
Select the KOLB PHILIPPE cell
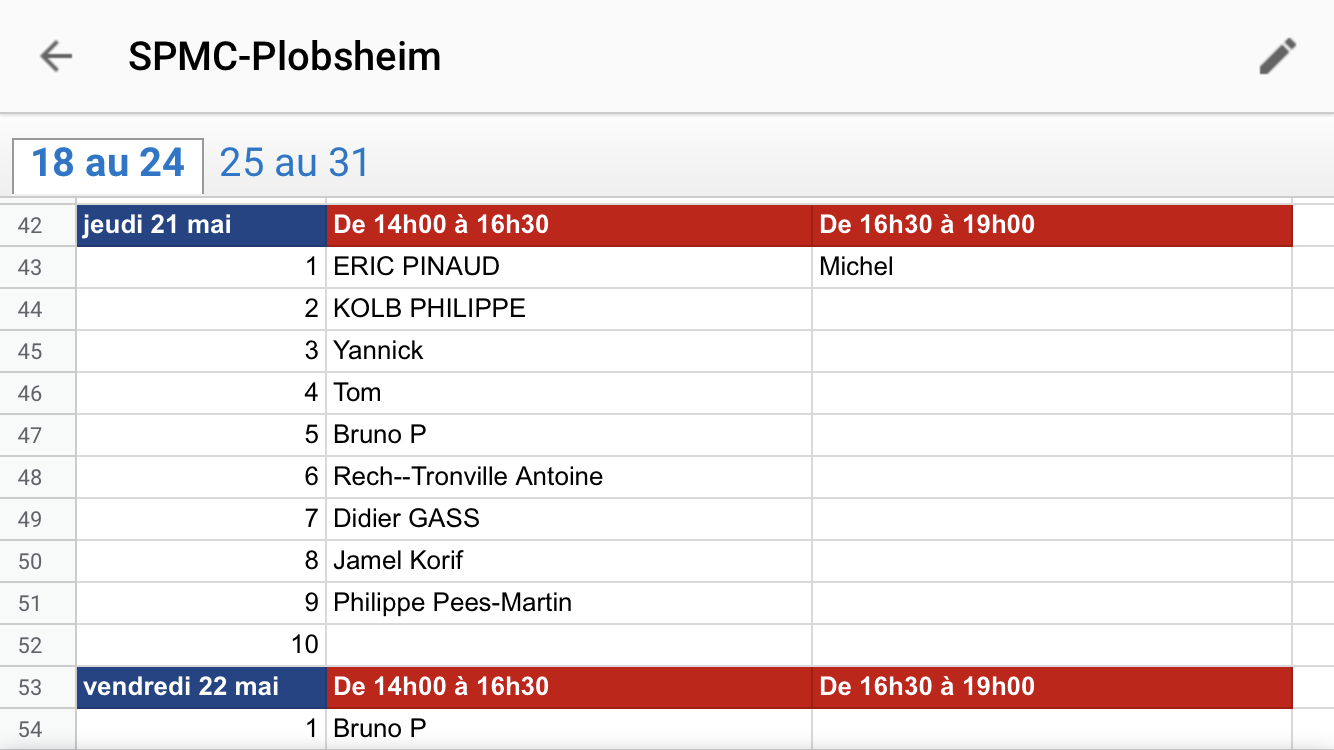(x=569, y=309)
